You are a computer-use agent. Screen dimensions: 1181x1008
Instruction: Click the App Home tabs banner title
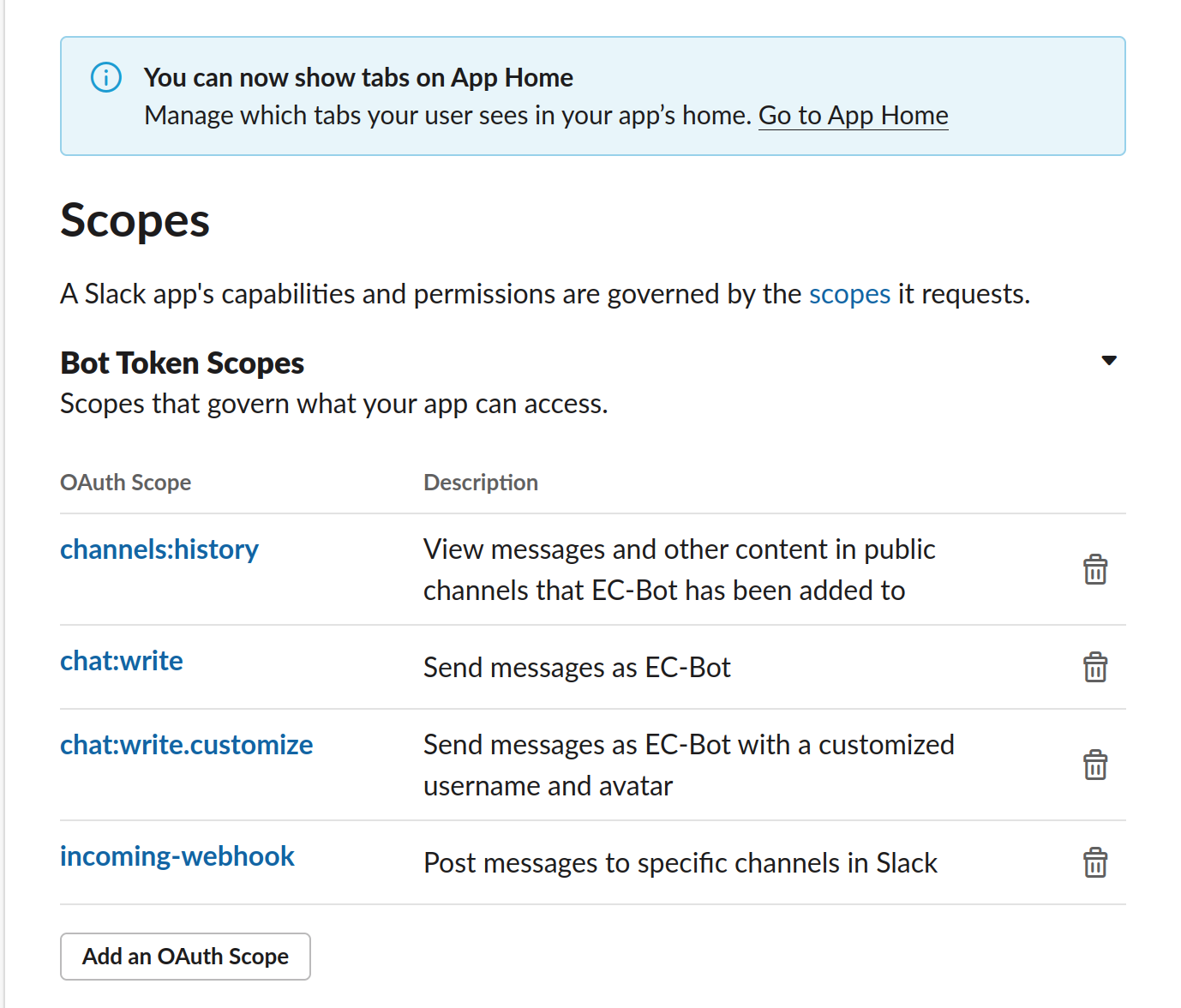pyautogui.click(x=358, y=78)
